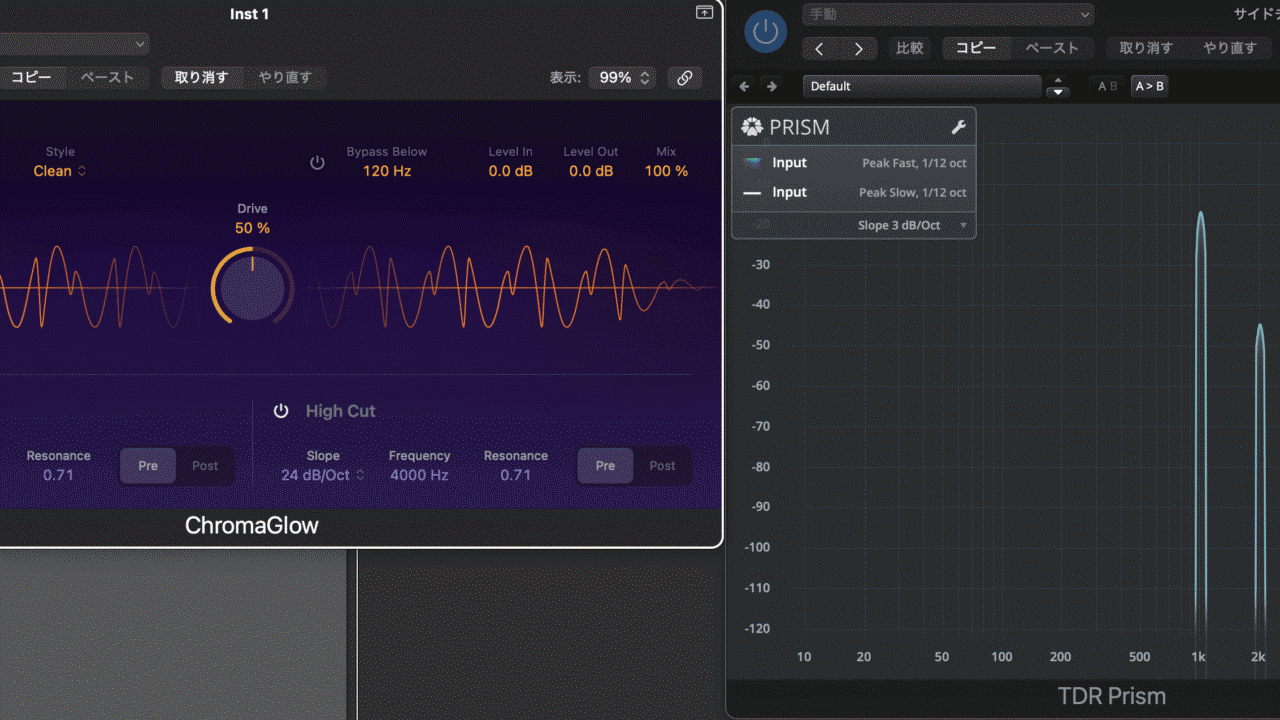Click ペースト in TDR Prism window
The image size is (1280, 720).
(x=1052, y=48)
